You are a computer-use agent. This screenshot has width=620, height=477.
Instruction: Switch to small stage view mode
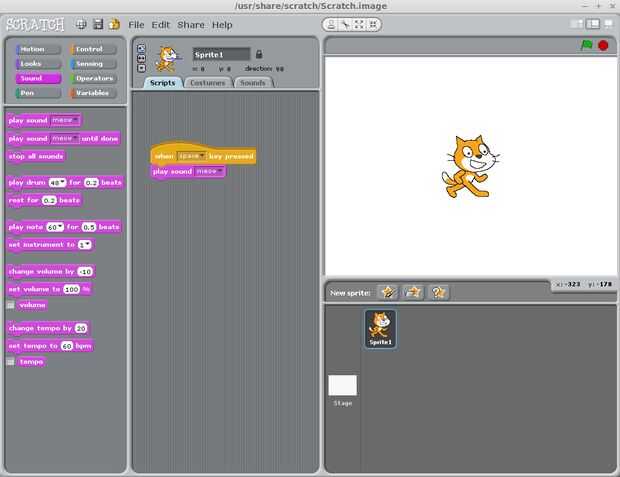click(x=577, y=24)
